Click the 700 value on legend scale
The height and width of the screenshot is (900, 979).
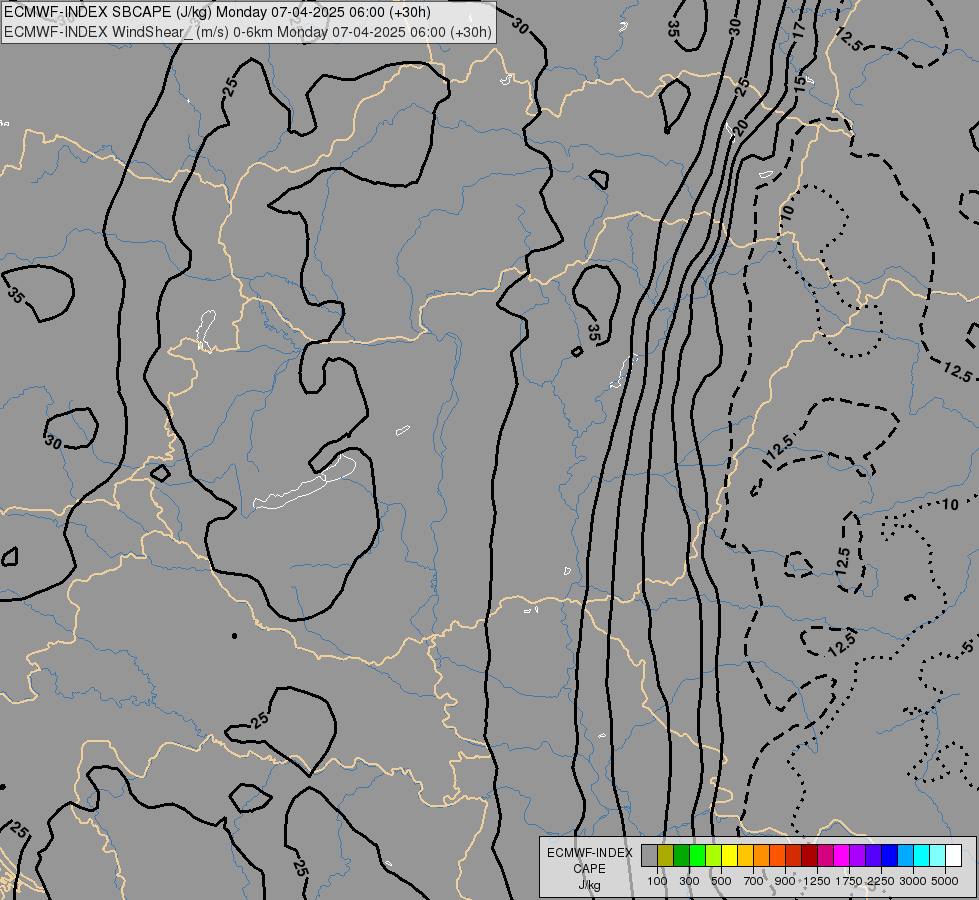[754, 881]
